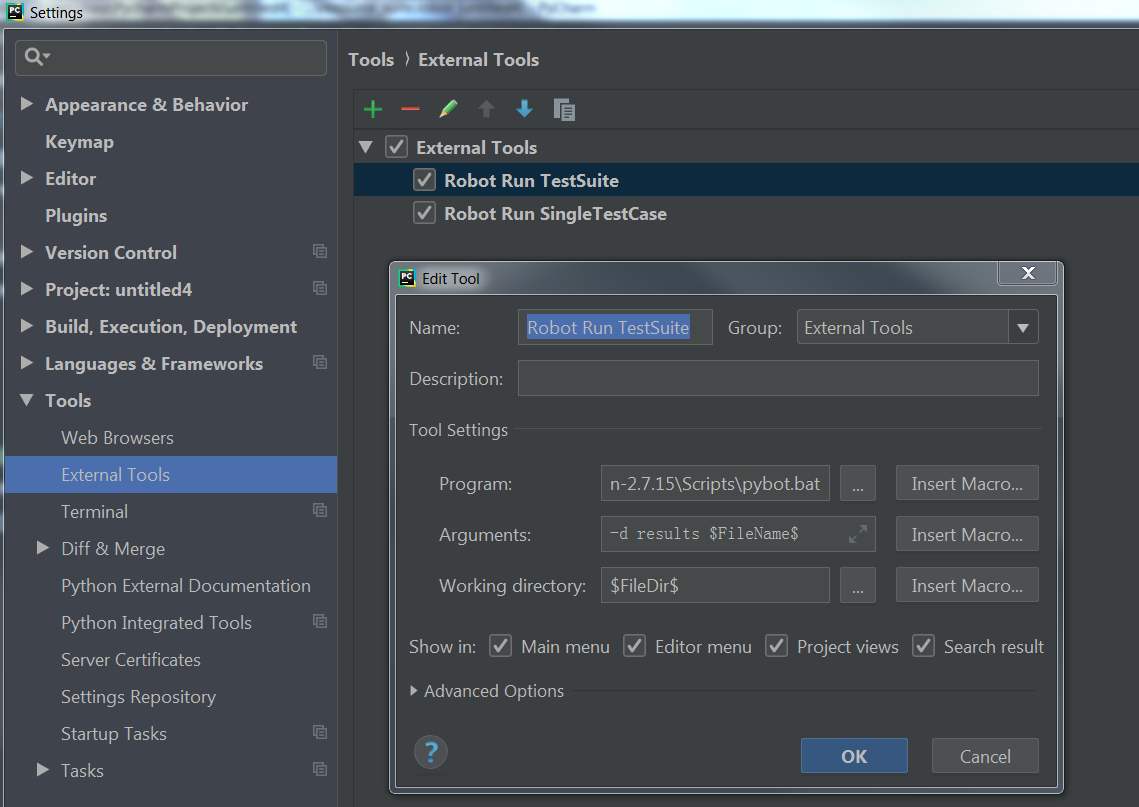Click the pencil edit tool icon
The image size is (1139, 807).
click(x=448, y=109)
